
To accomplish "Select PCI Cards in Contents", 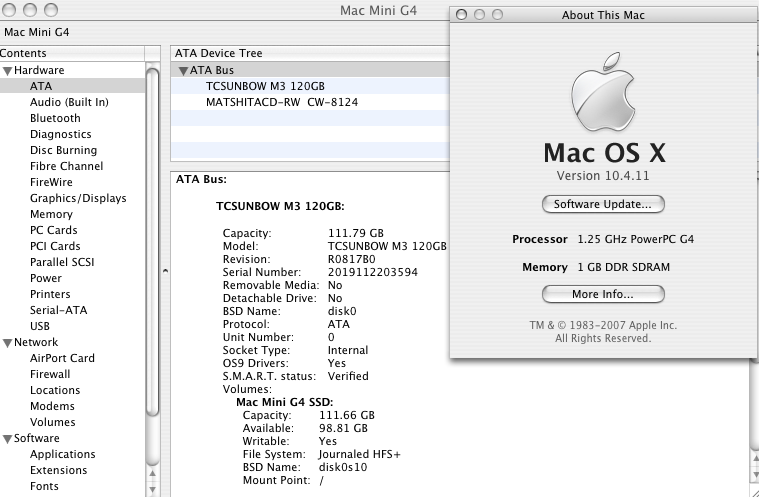I will [55, 246].
